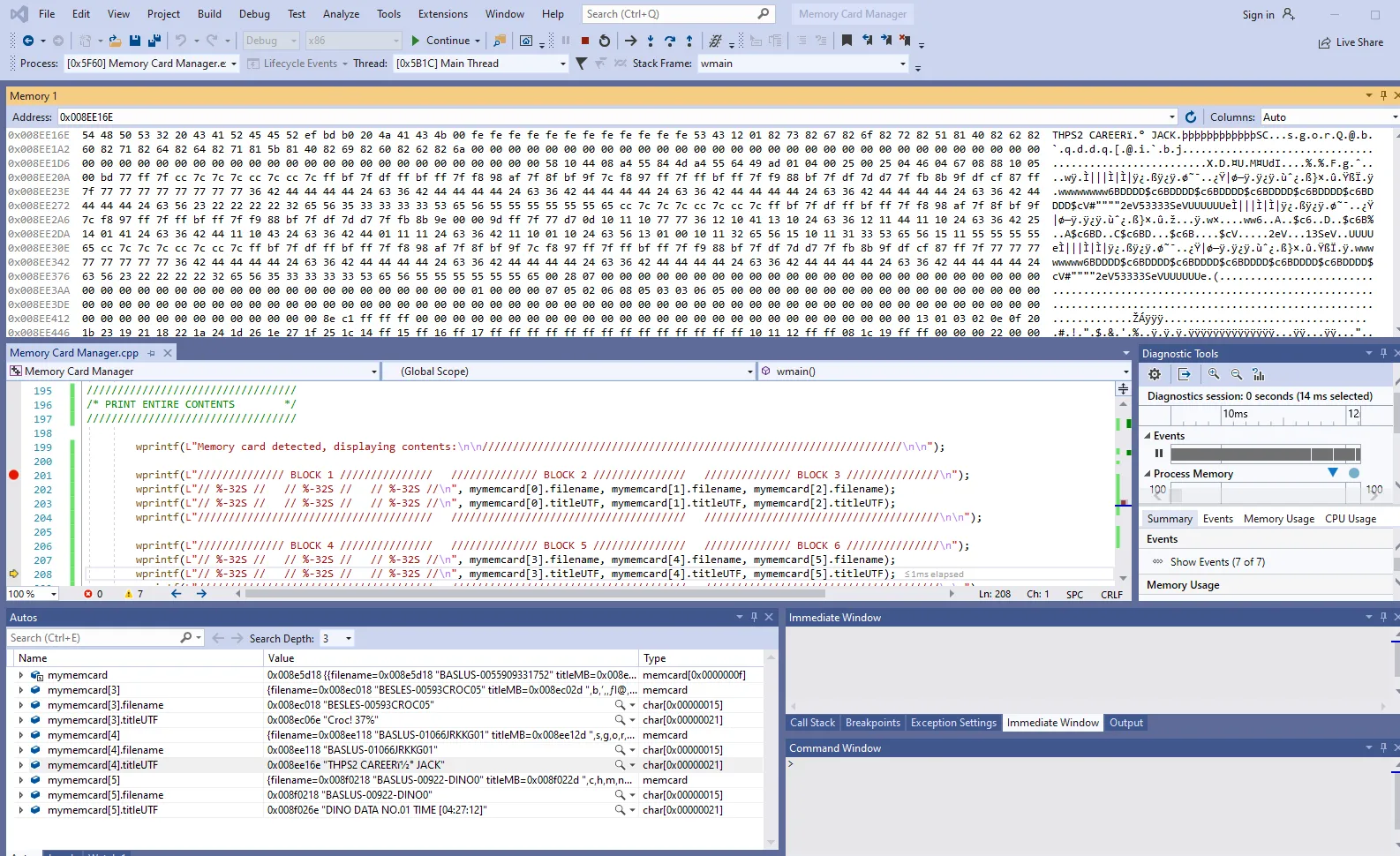Image resolution: width=1400 pixels, height=856 pixels.
Task: Click the main Search (Ctrl+Q) box
Action: 679,14
